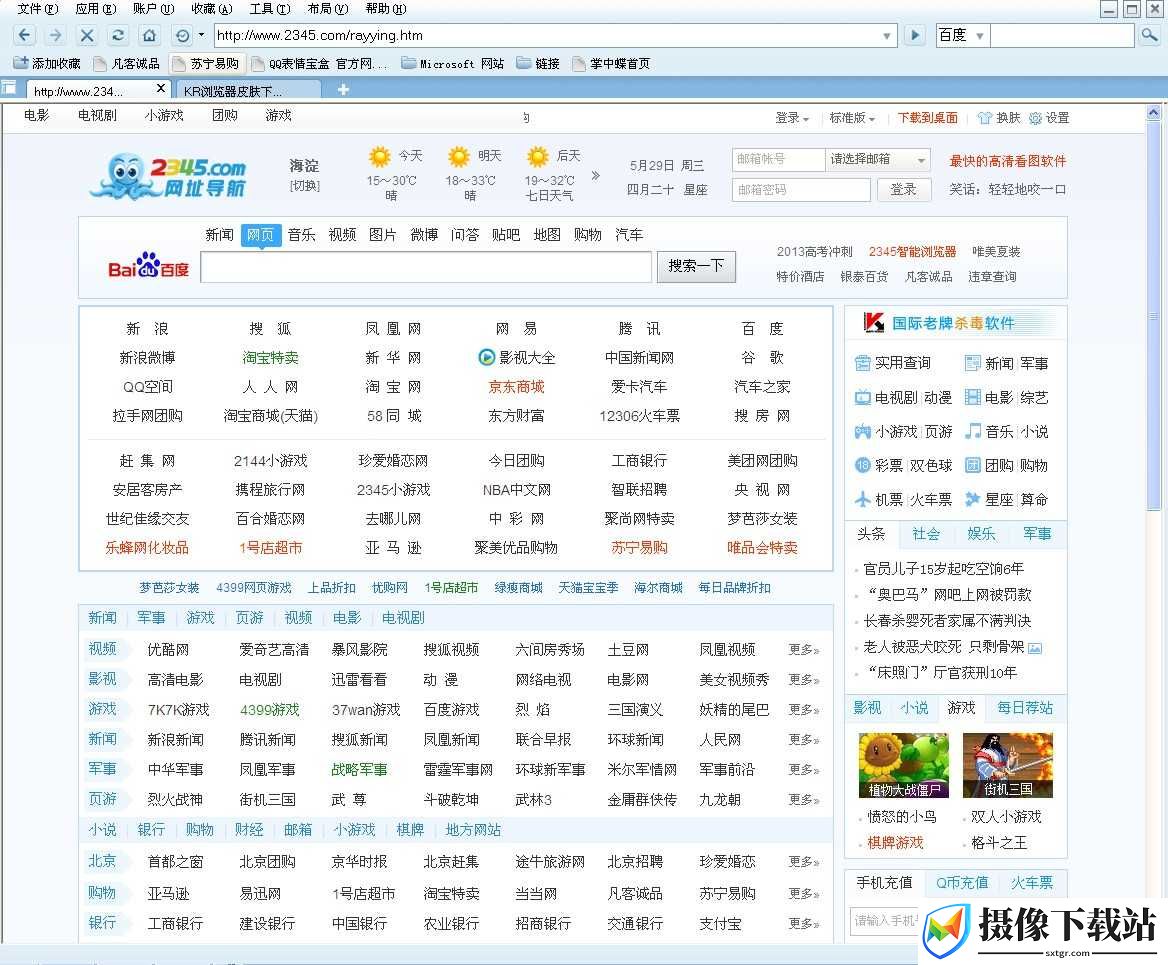1168x965 pixels.
Task: Open the 请选择邮箱 dropdown
Action: click(x=877, y=159)
